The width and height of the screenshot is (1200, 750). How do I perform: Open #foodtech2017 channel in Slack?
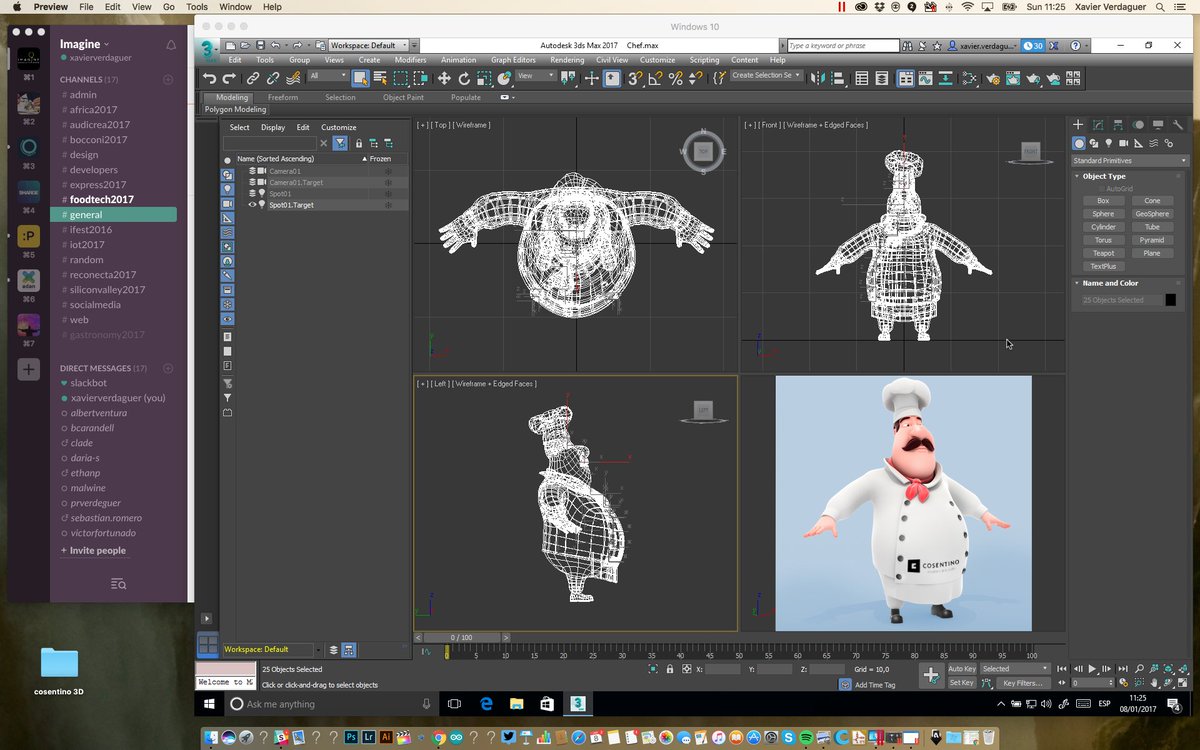click(x=102, y=199)
